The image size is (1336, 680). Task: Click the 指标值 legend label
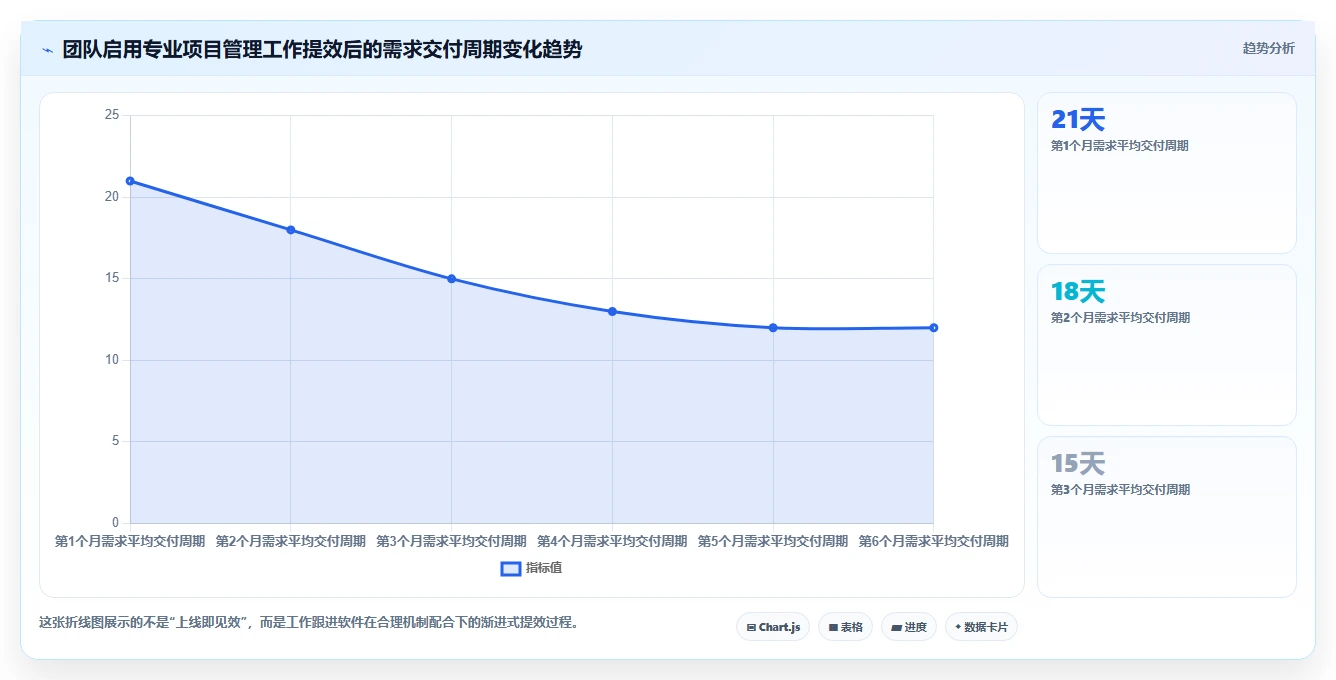pyautogui.click(x=544, y=568)
